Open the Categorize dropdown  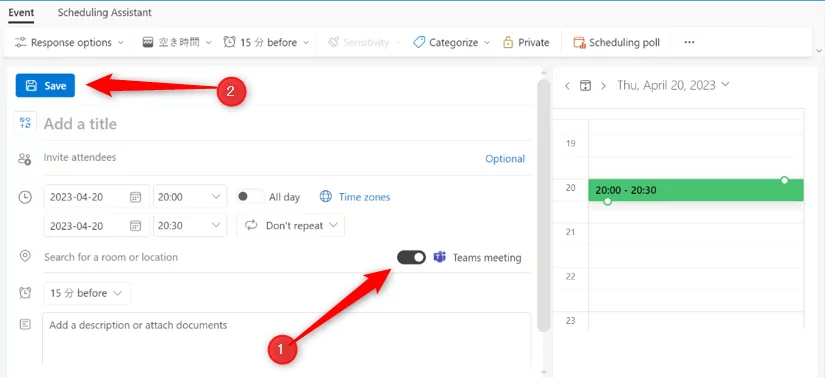(x=451, y=43)
